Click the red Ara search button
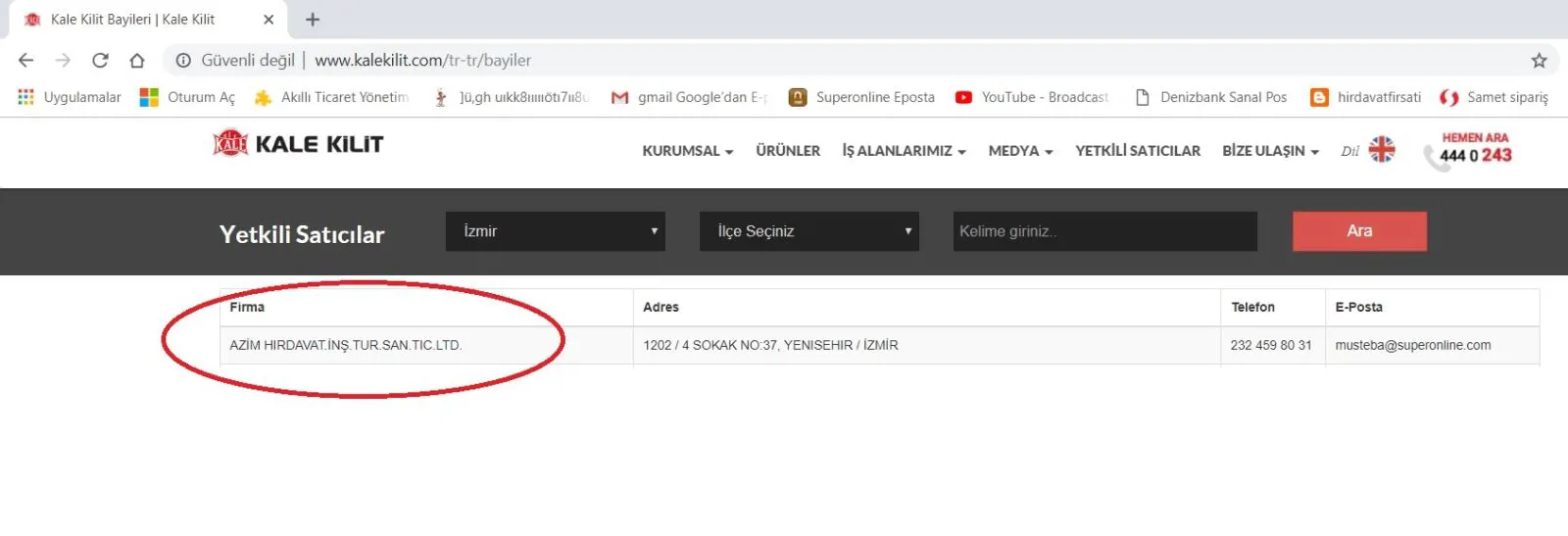The image size is (1568, 536). (1359, 231)
